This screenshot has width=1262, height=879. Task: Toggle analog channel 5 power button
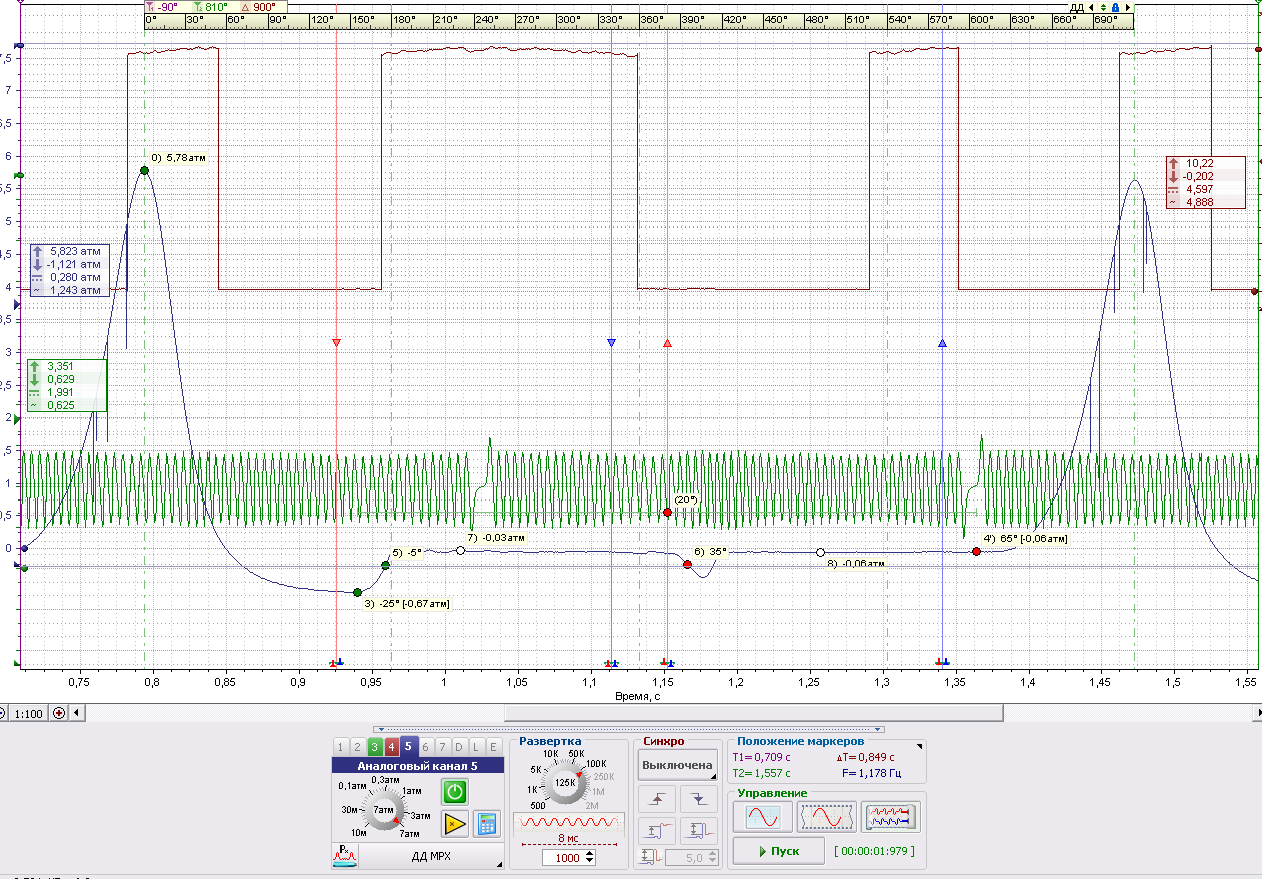tap(455, 792)
